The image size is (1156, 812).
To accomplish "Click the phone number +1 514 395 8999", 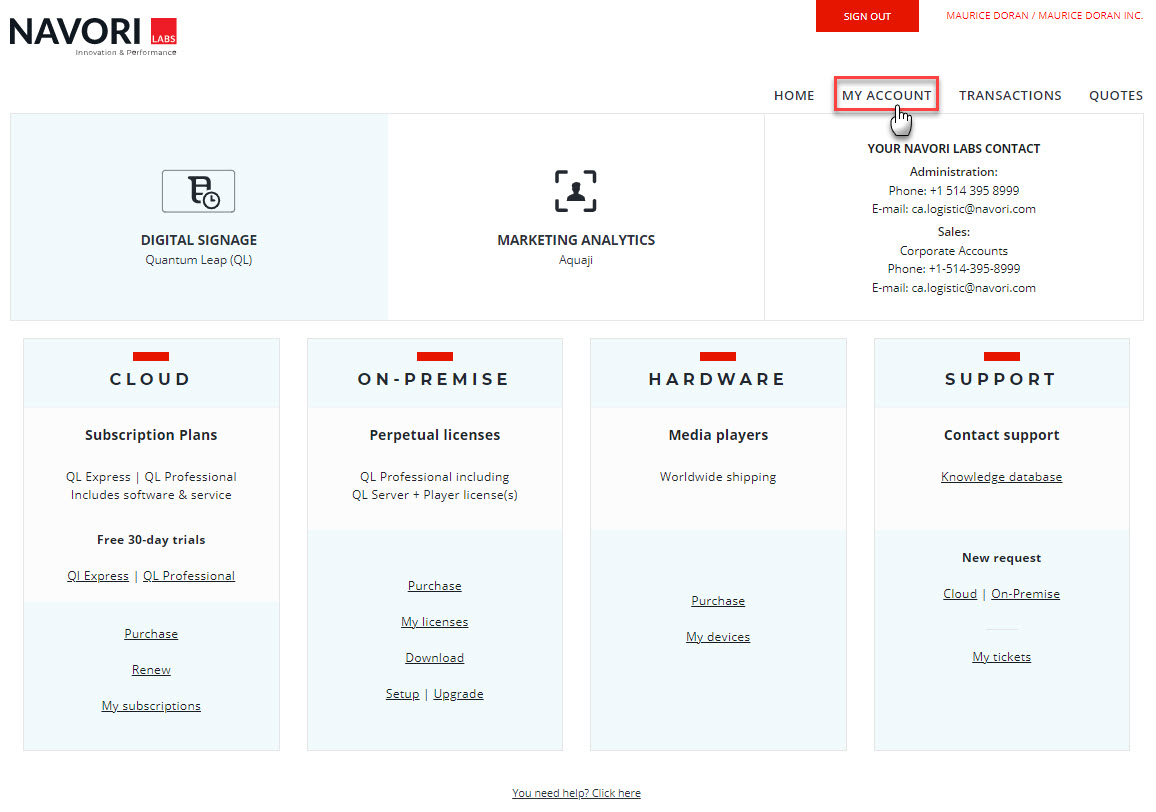I will [974, 190].
